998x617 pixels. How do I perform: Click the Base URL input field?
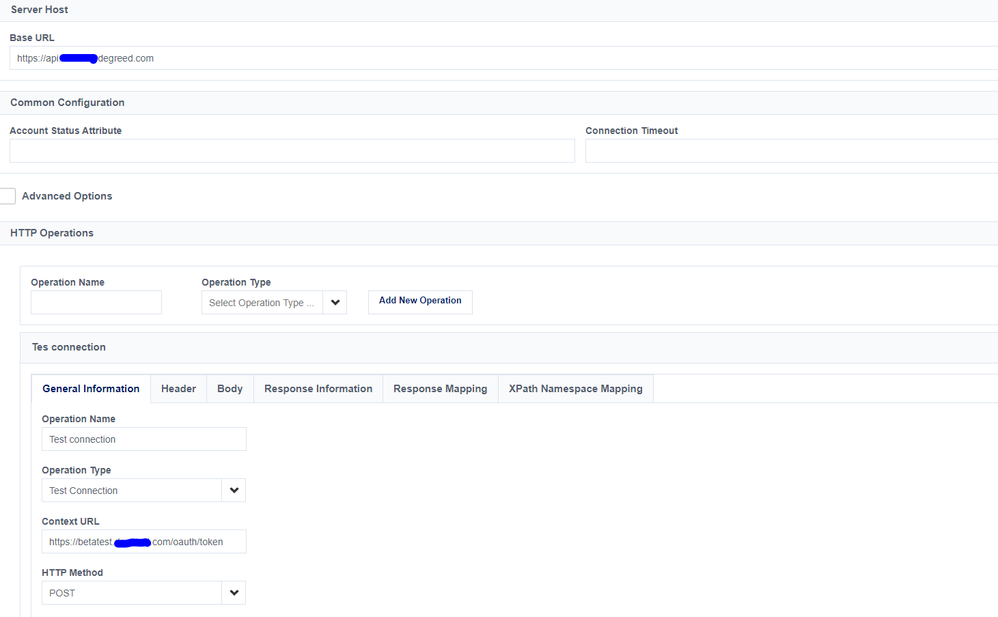pos(500,58)
